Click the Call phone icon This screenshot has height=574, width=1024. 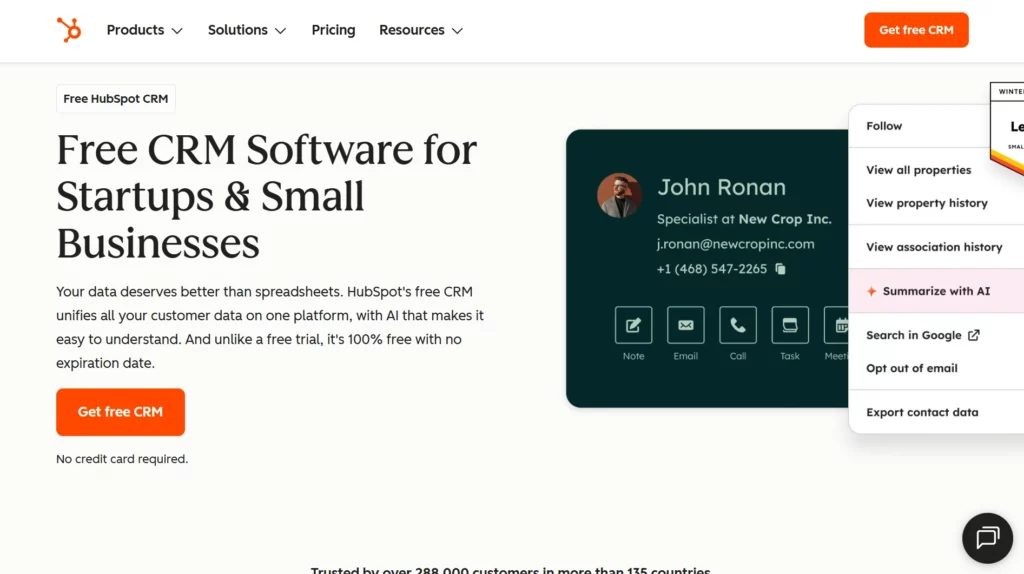pos(738,325)
